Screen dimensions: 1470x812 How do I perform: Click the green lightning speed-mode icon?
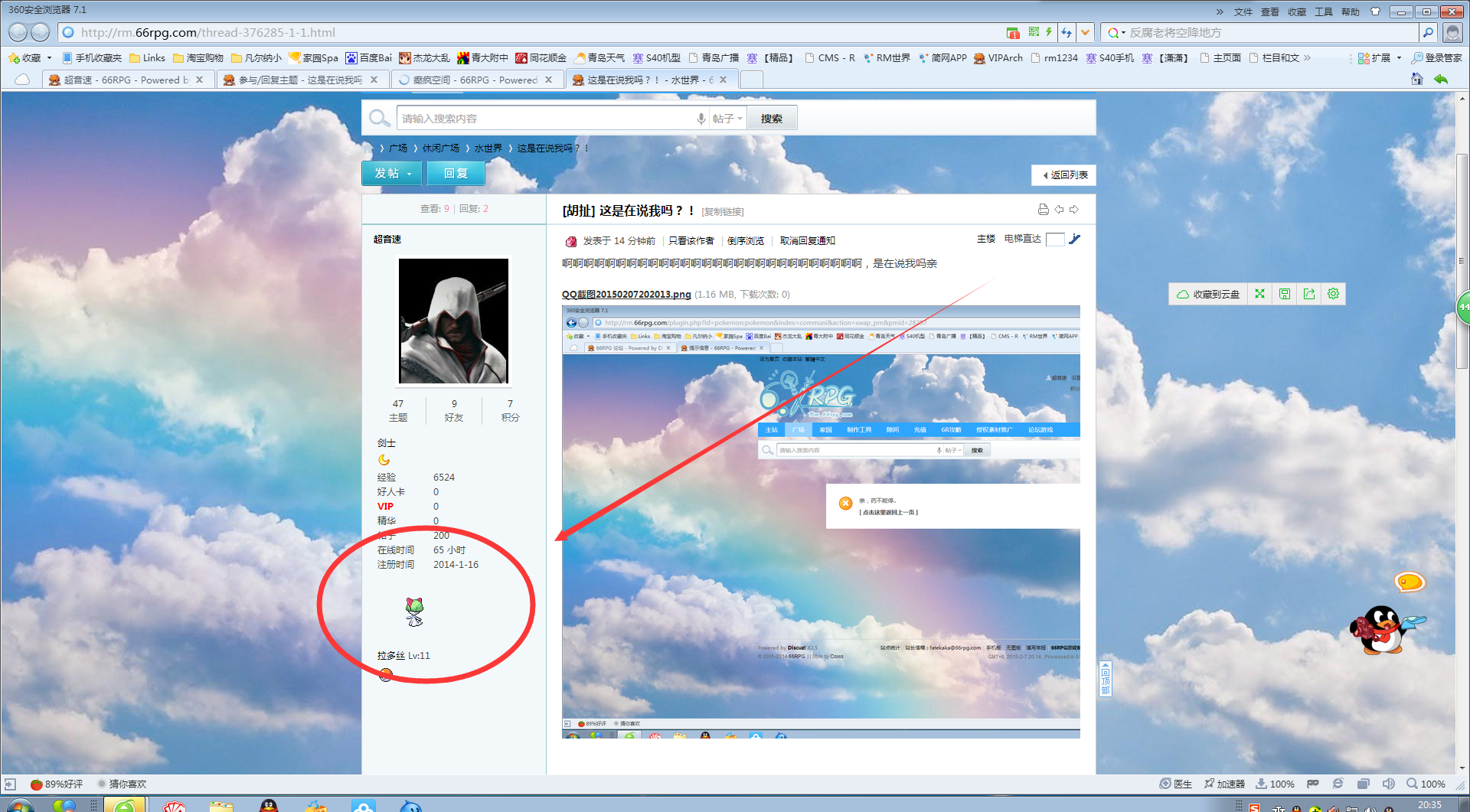pos(1049,32)
